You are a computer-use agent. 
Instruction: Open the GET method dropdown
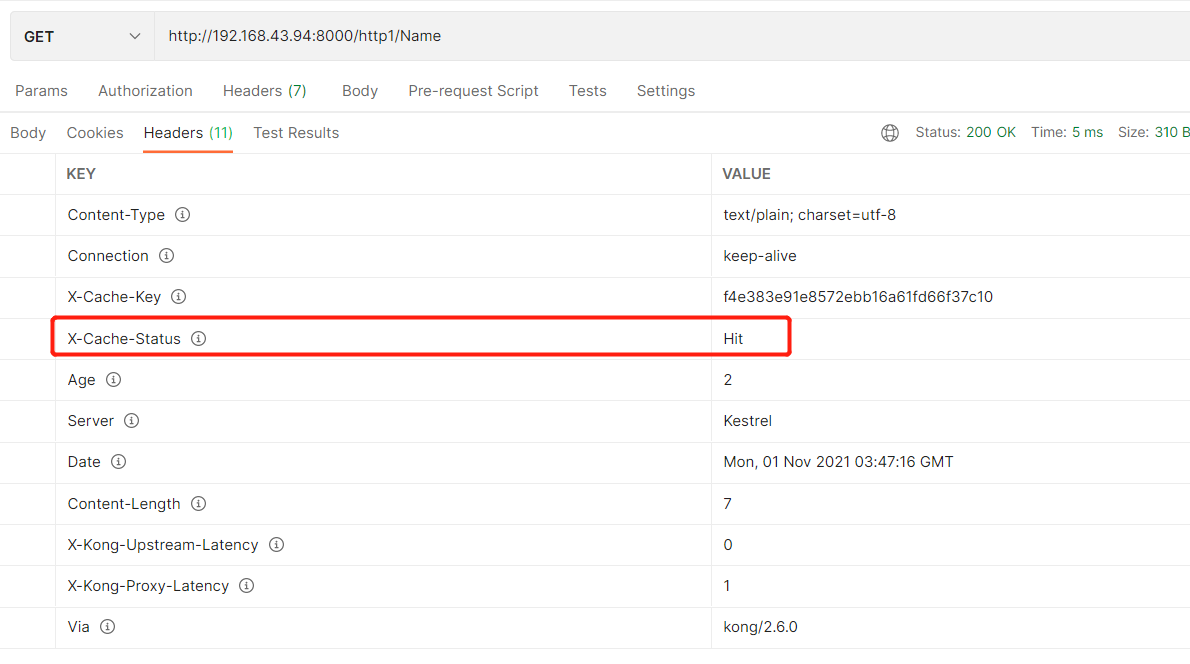[82, 36]
